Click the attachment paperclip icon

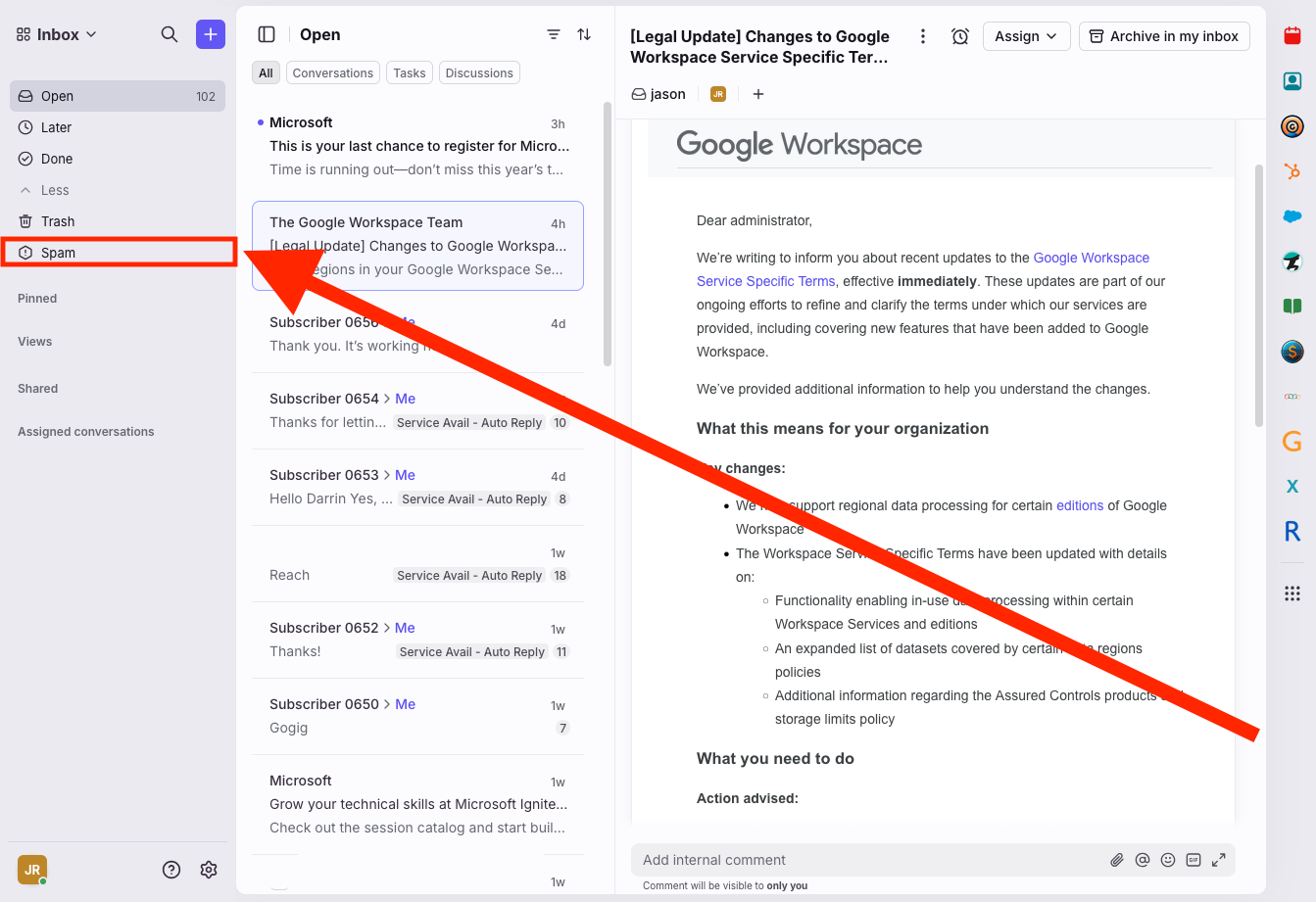(x=1117, y=860)
